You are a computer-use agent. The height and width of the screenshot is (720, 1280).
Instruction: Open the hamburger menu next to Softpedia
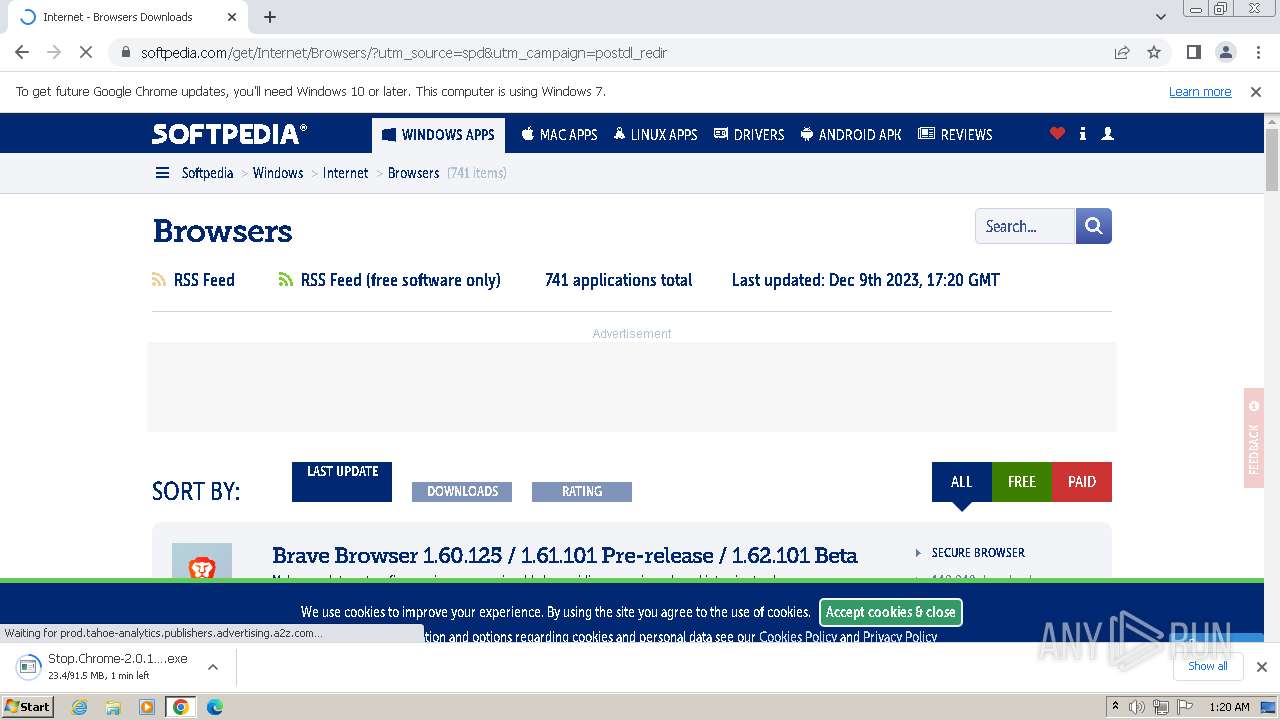click(x=162, y=173)
